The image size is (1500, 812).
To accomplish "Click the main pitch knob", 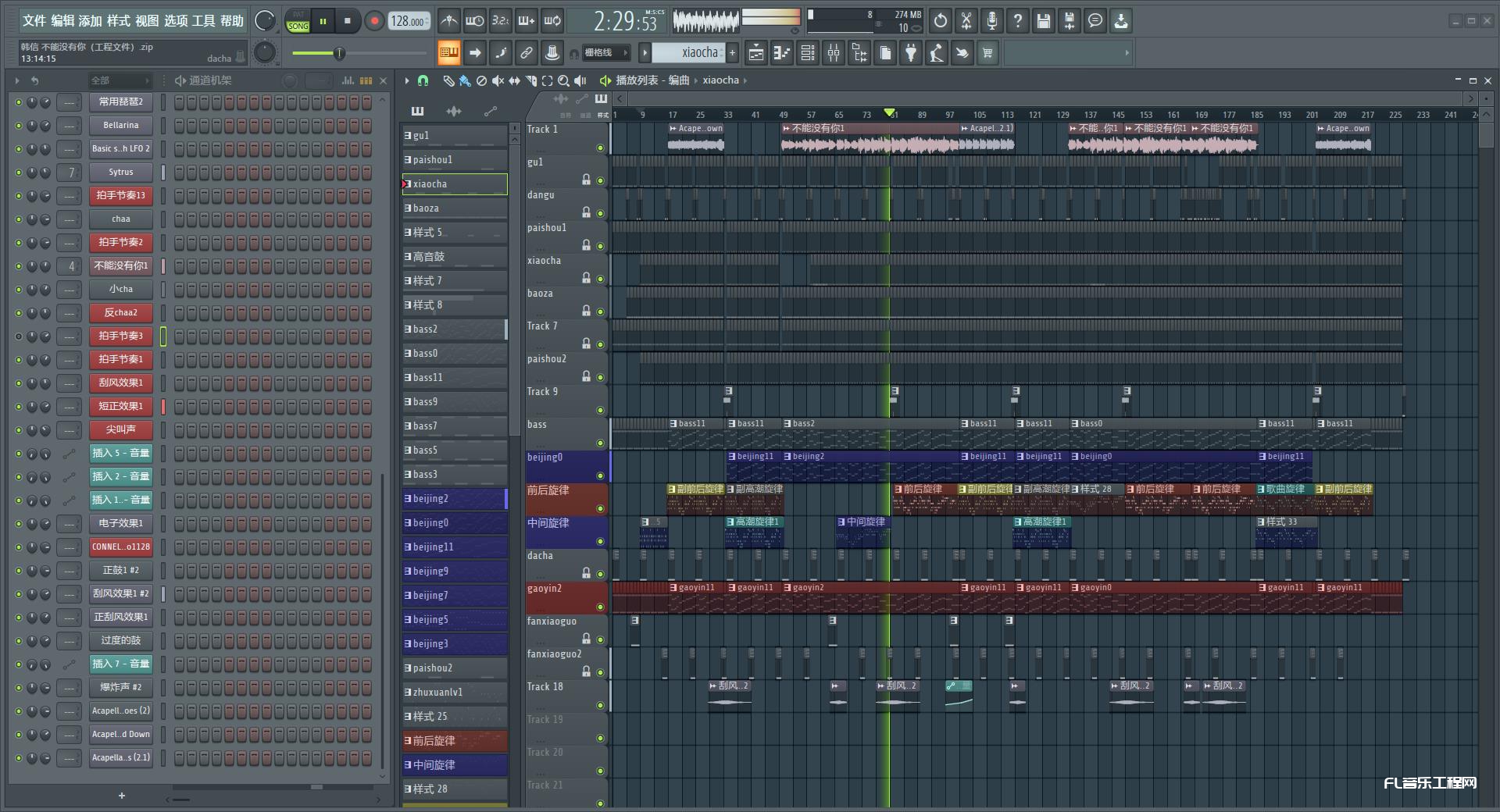I will 266,52.
